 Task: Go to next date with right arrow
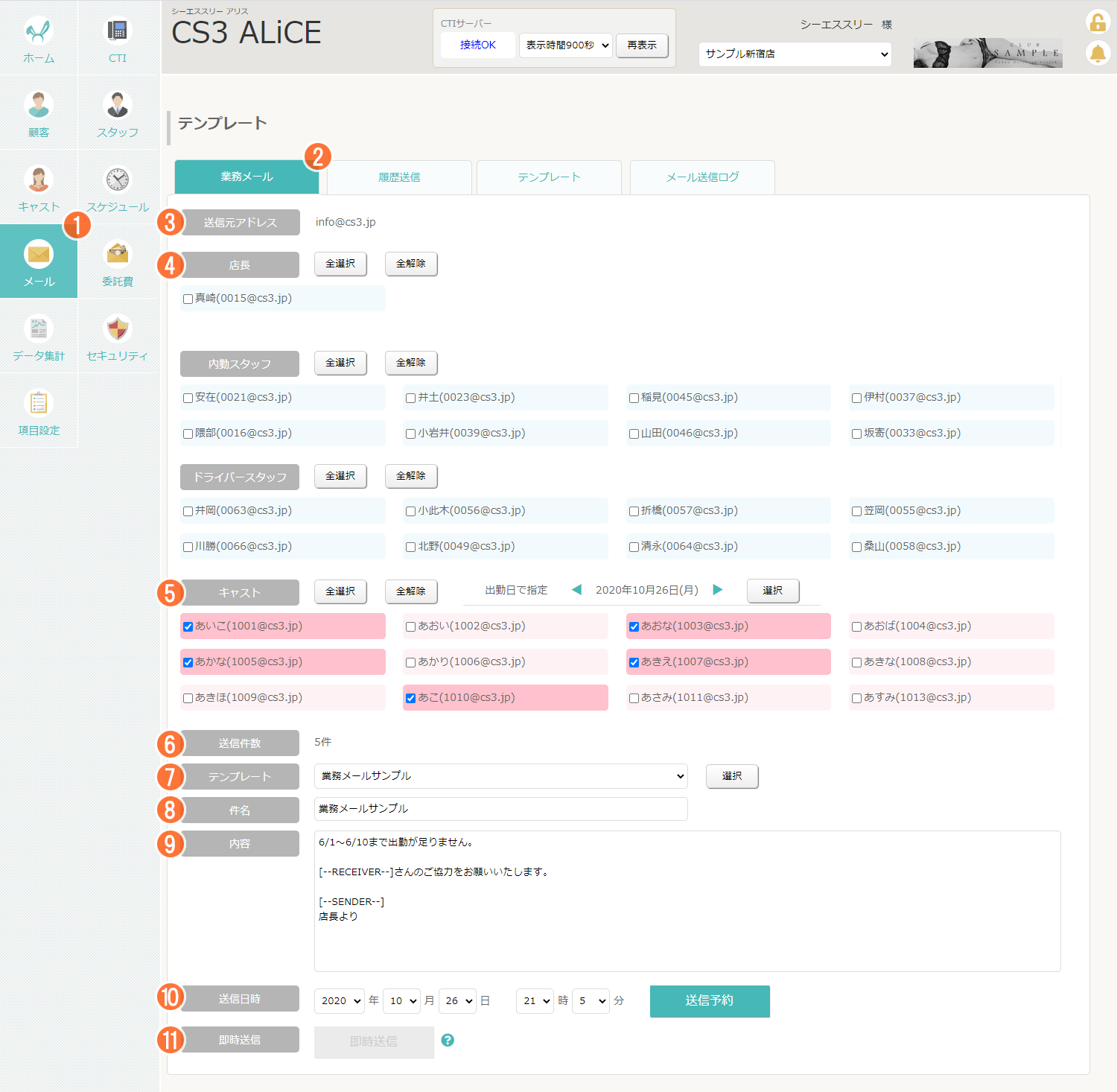click(718, 590)
